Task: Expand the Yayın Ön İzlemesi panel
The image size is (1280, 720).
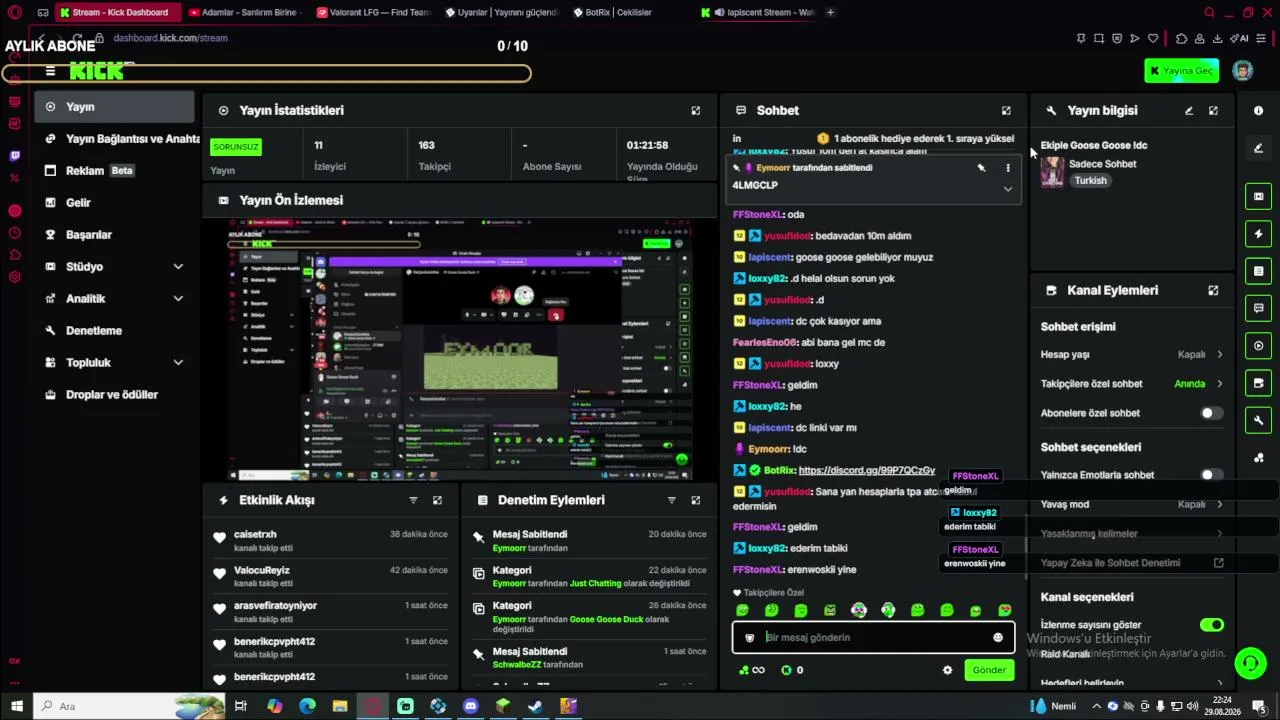Action: click(x=696, y=200)
